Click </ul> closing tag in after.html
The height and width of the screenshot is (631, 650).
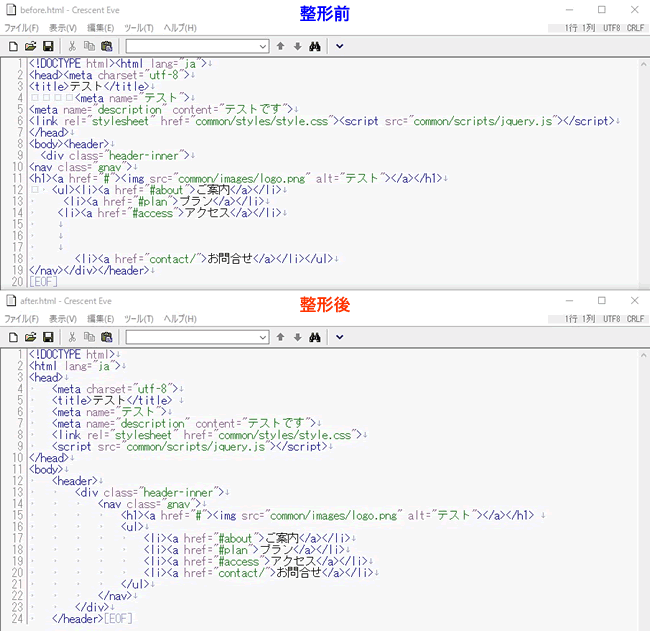135,585
